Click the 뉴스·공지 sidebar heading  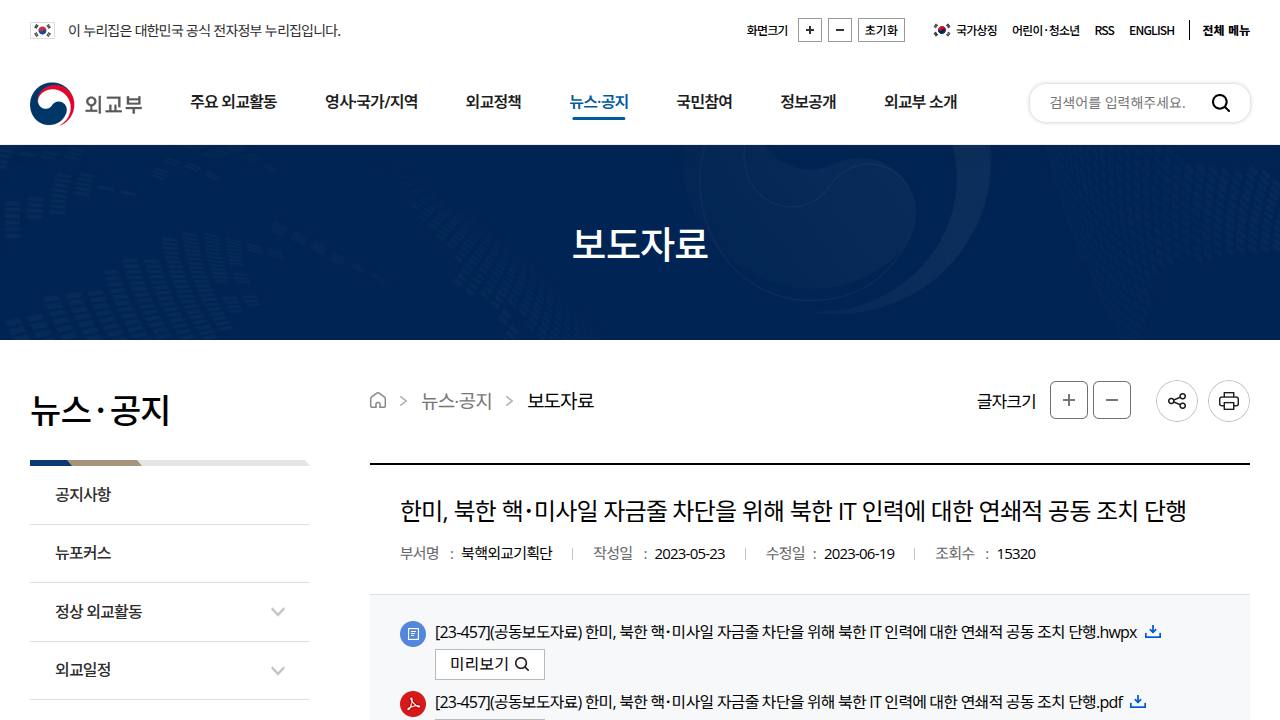pyautogui.click(x=100, y=411)
